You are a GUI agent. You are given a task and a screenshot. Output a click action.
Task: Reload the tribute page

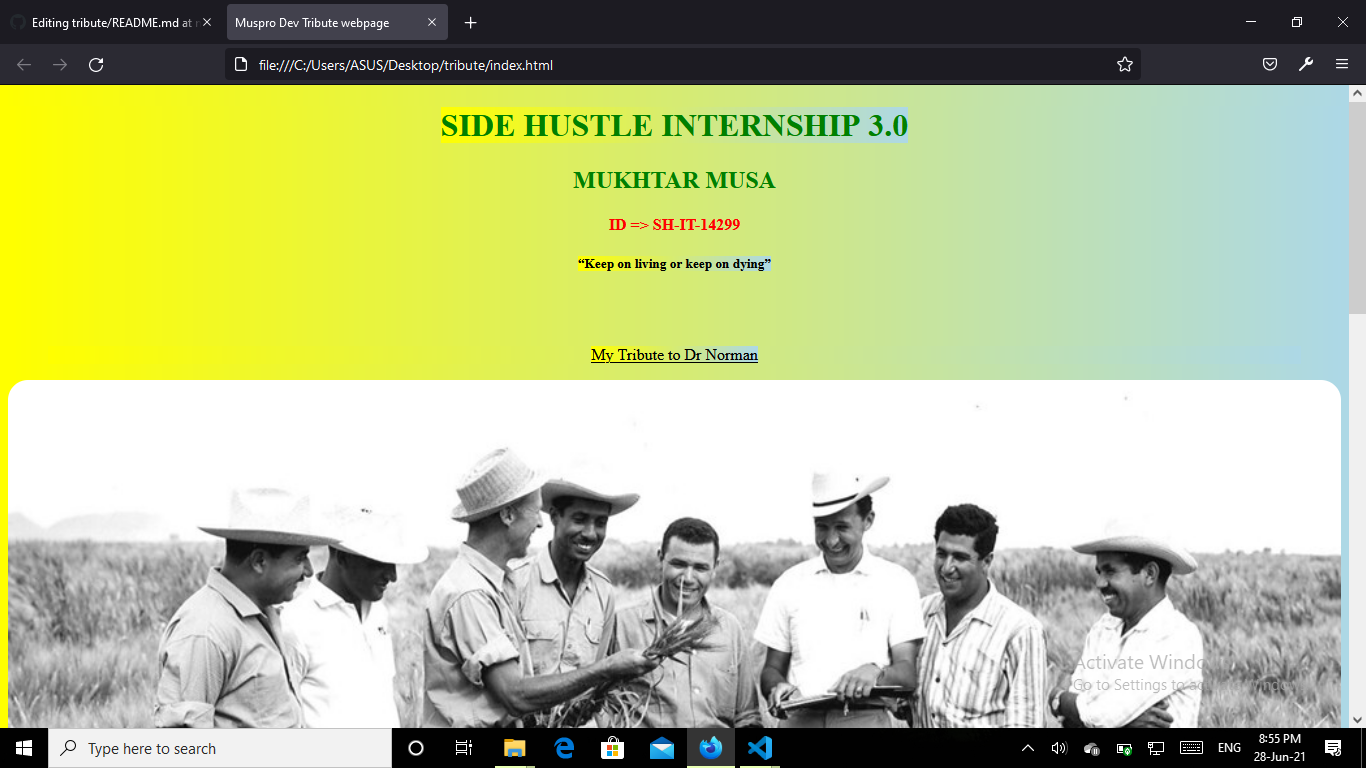(96, 64)
